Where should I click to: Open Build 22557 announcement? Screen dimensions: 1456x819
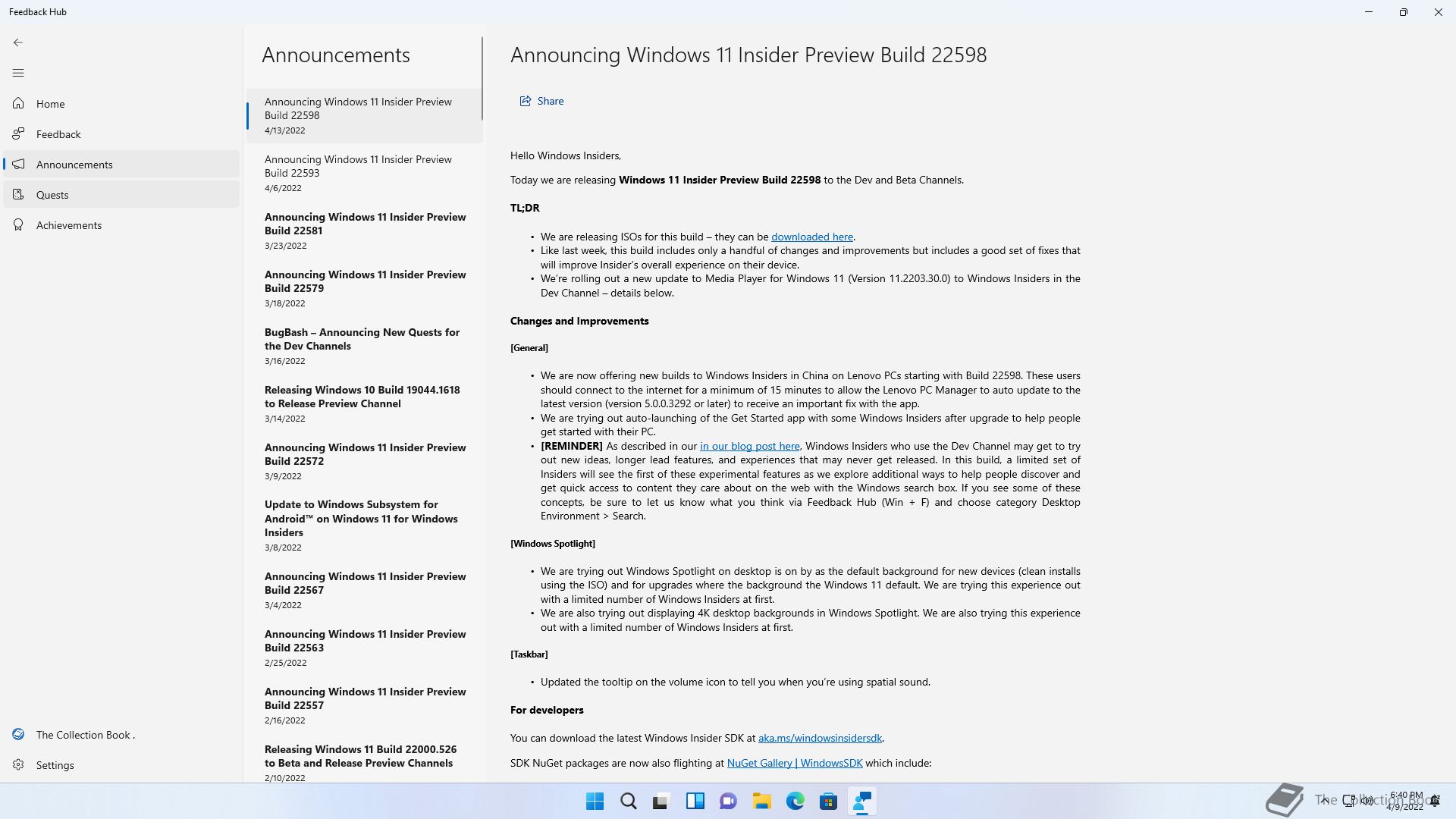[x=365, y=705]
